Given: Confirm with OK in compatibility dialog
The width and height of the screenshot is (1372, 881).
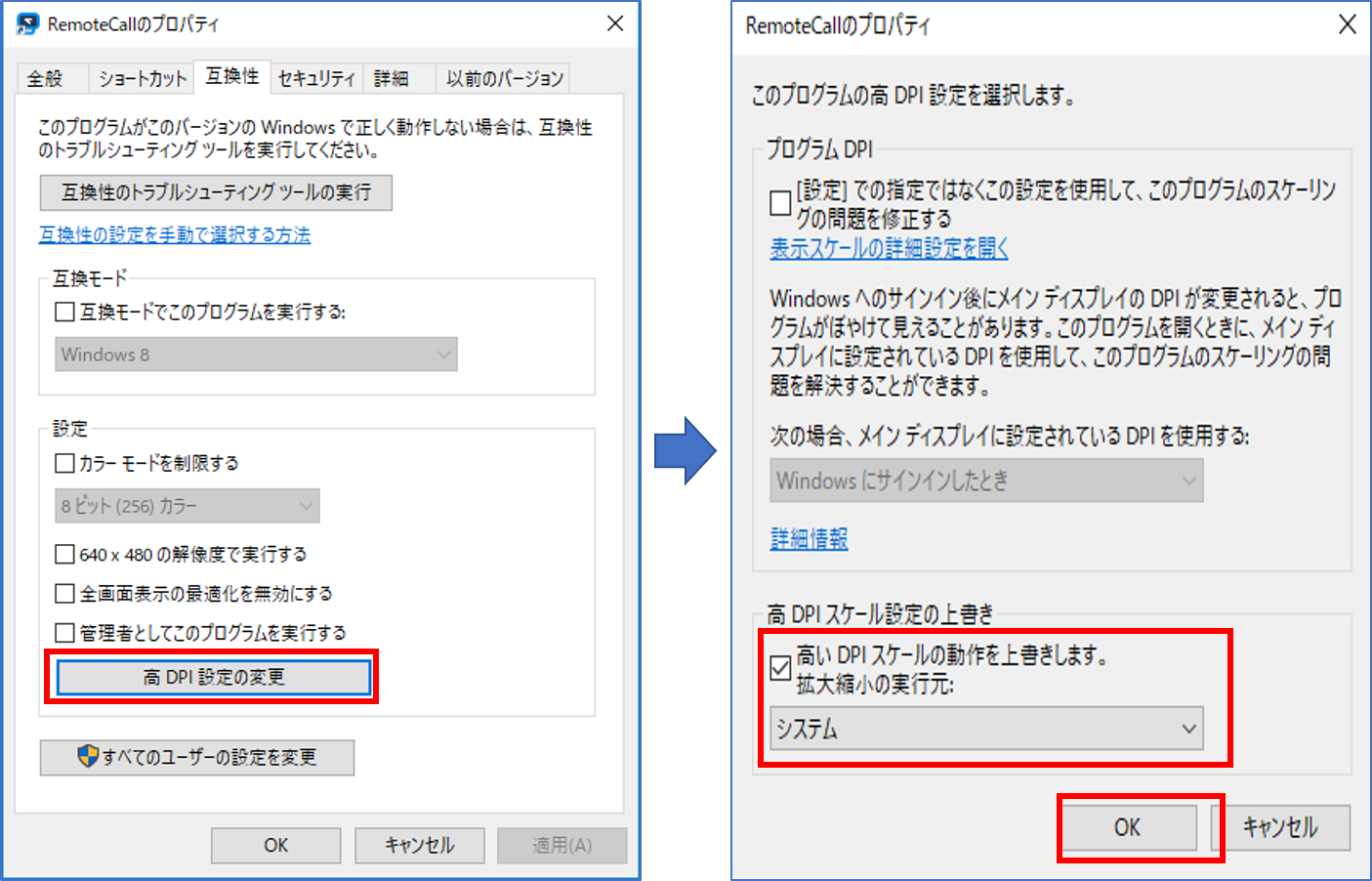Looking at the screenshot, I should click(276, 845).
